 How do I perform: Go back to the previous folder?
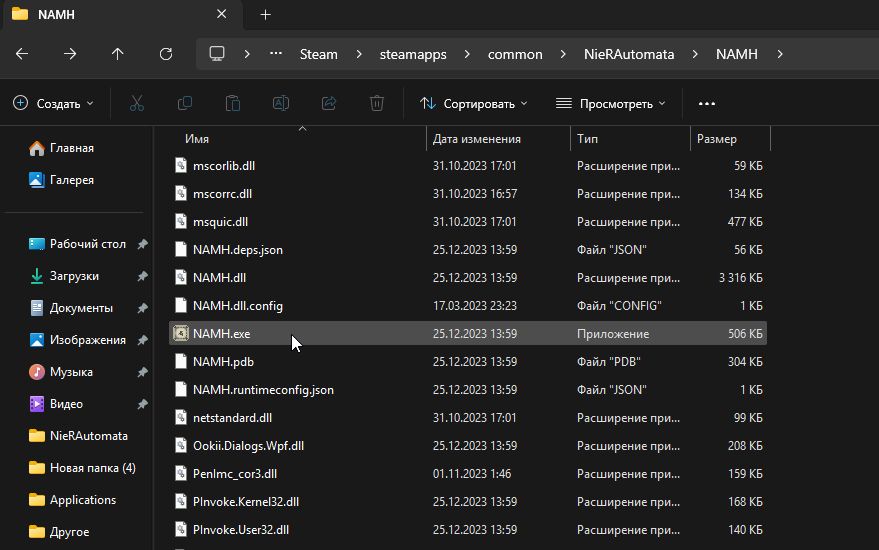coord(22,54)
